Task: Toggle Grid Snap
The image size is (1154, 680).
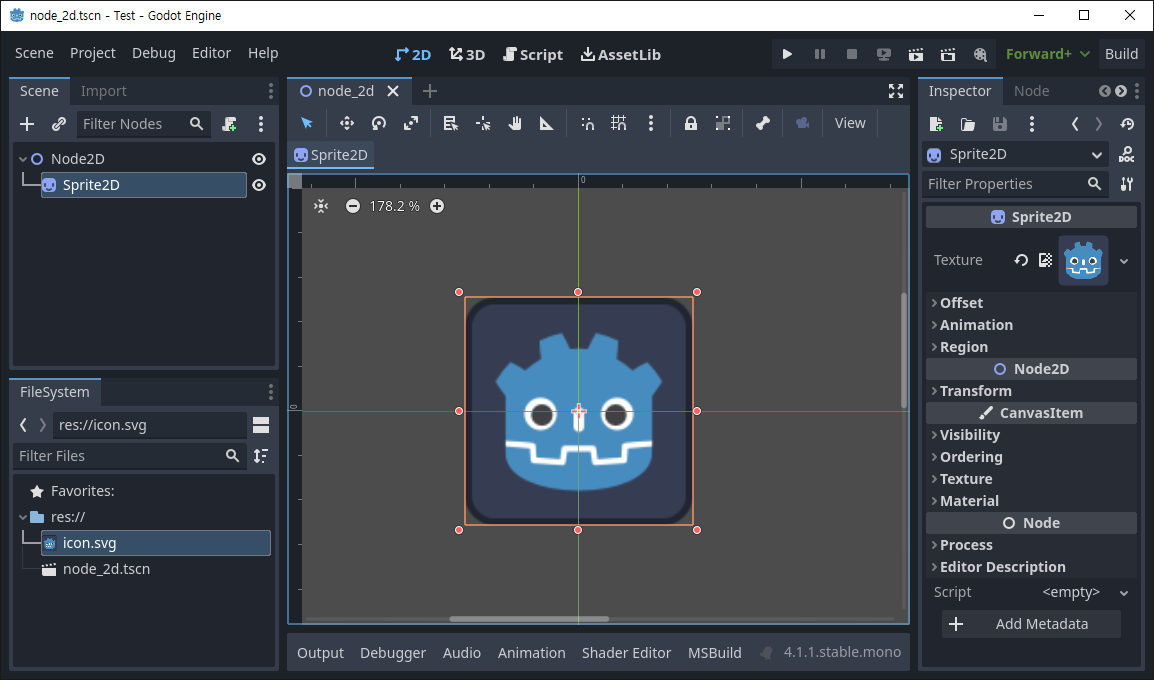Action: click(x=619, y=123)
